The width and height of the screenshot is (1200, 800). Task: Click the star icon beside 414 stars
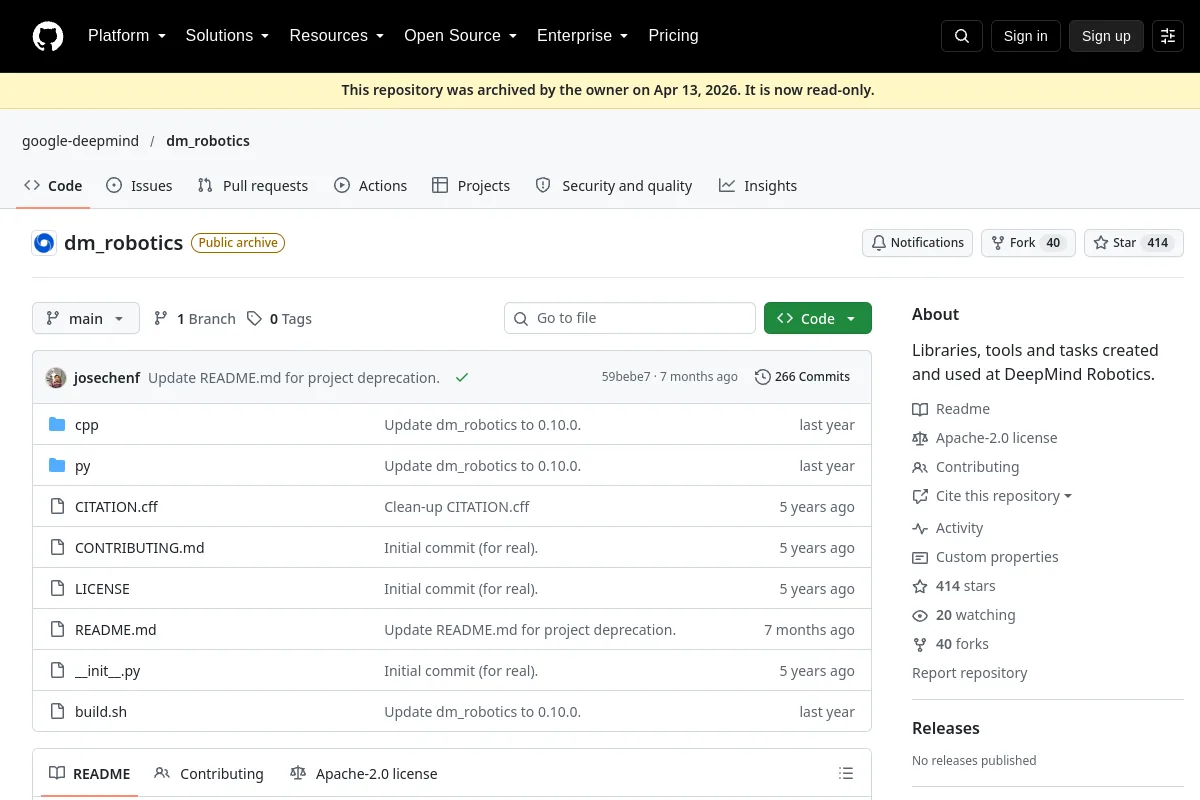coord(920,586)
